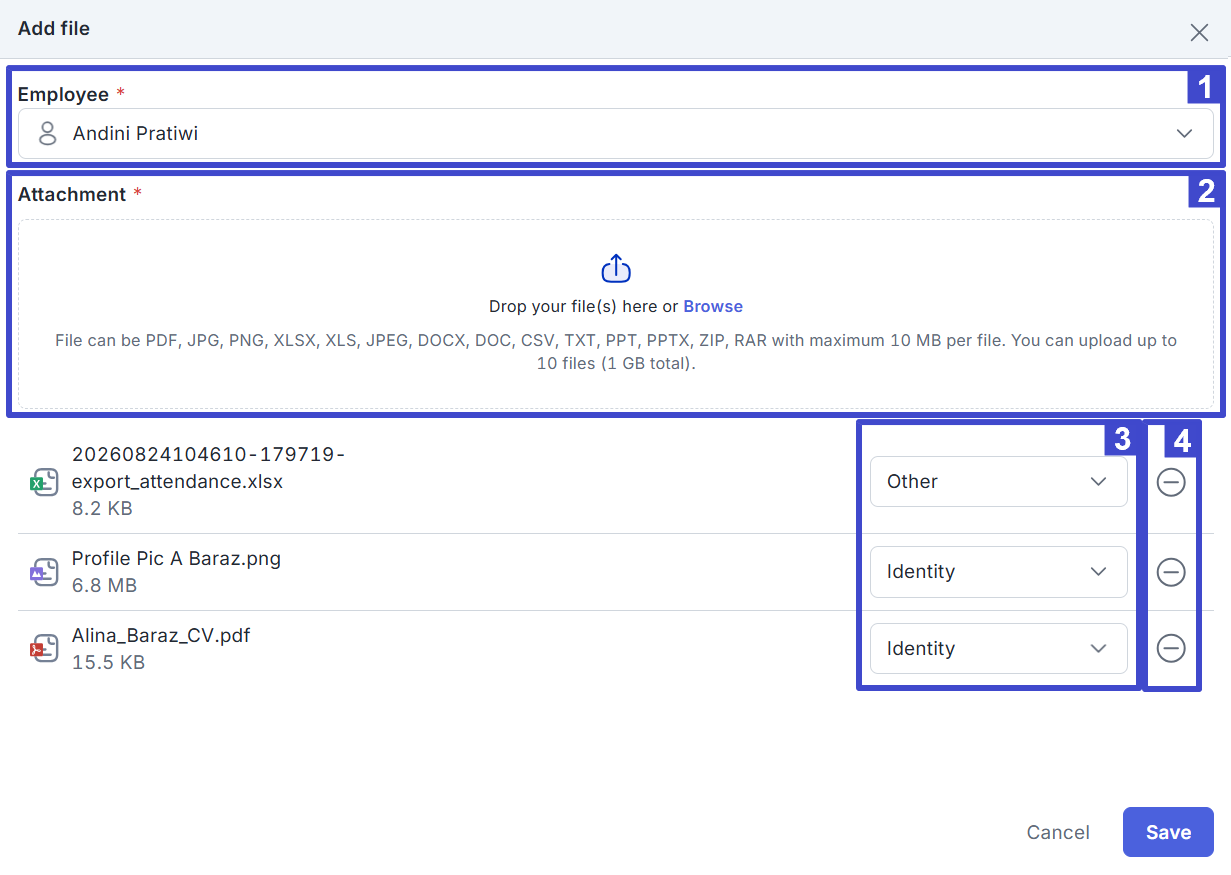Open the Employee dropdown showing Andini Pratiwi
Image resolution: width=1231 pixels, height=875 pixels.
click(616, 134)
